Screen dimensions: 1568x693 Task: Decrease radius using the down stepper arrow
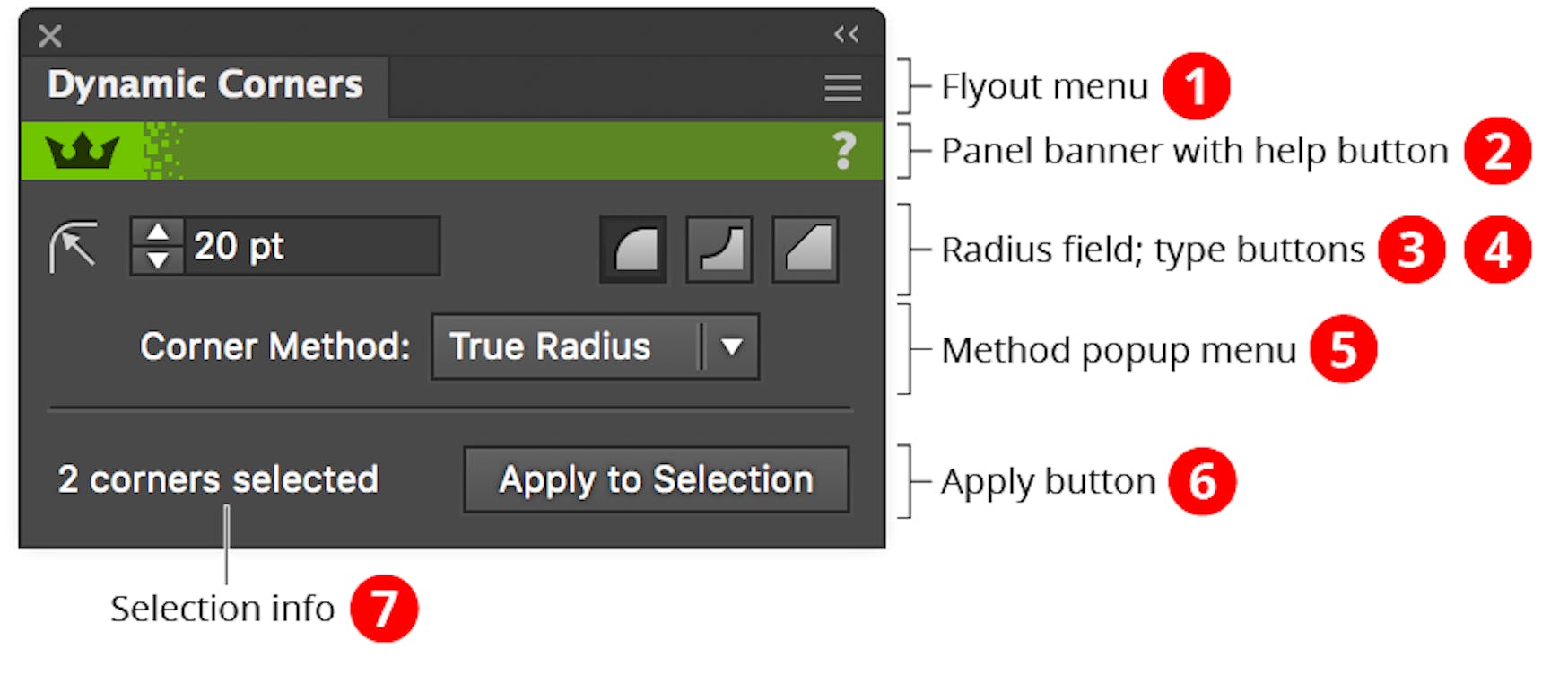(x=158, y=262)
